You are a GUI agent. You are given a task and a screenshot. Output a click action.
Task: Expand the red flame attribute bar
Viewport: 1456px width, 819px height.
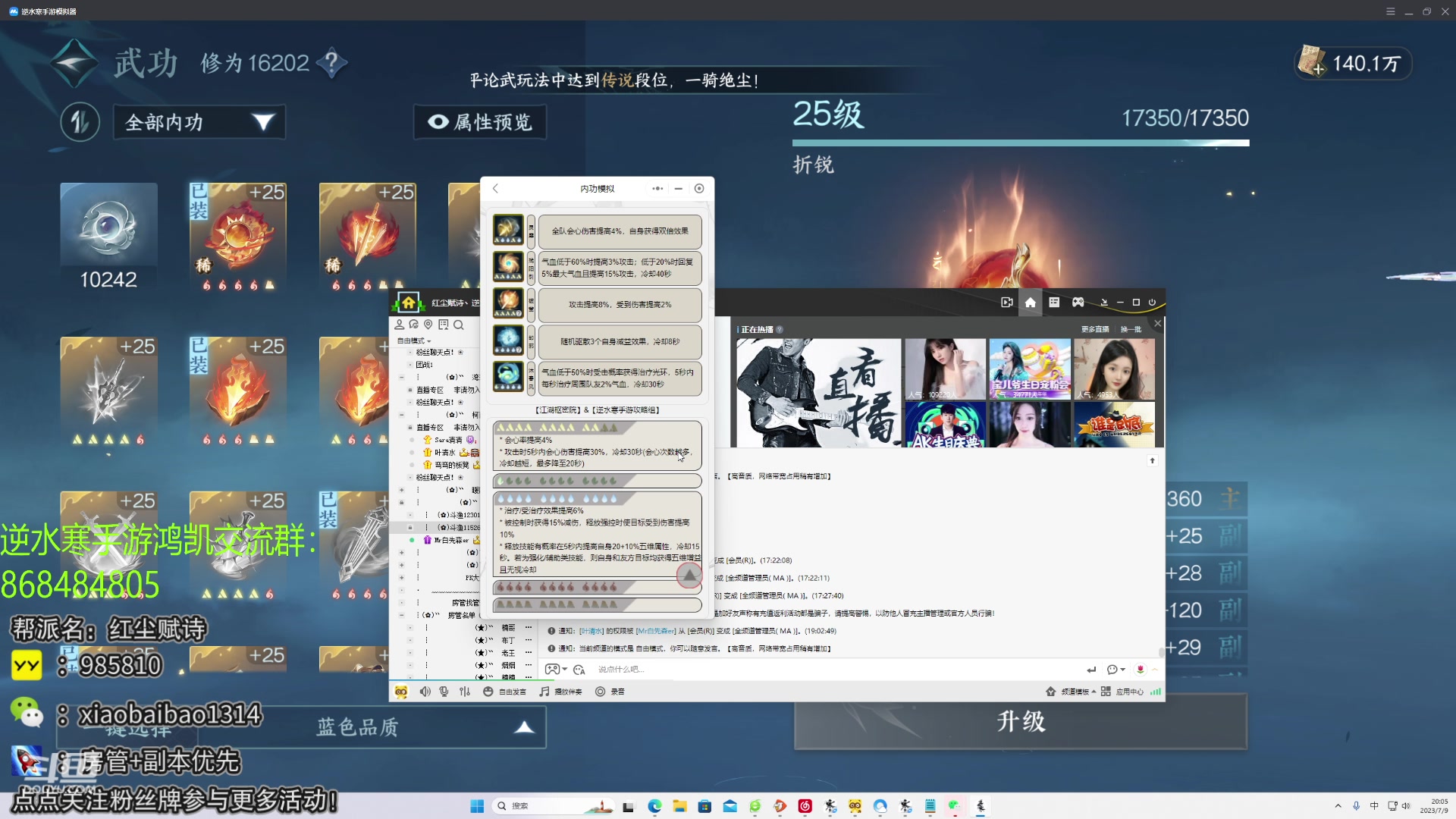point(597,587)
